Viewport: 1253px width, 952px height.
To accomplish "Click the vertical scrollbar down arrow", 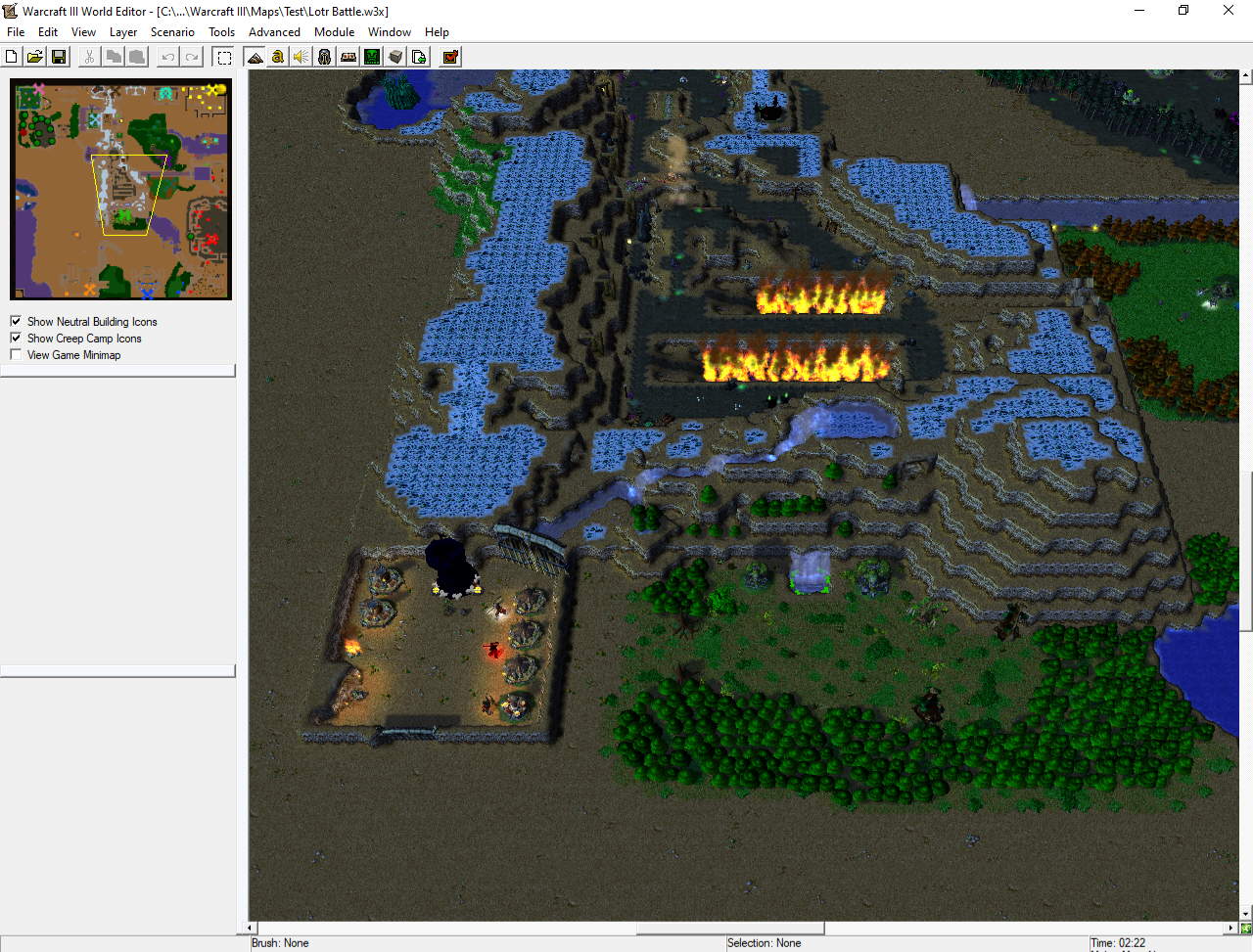I will pos(1245,915).
